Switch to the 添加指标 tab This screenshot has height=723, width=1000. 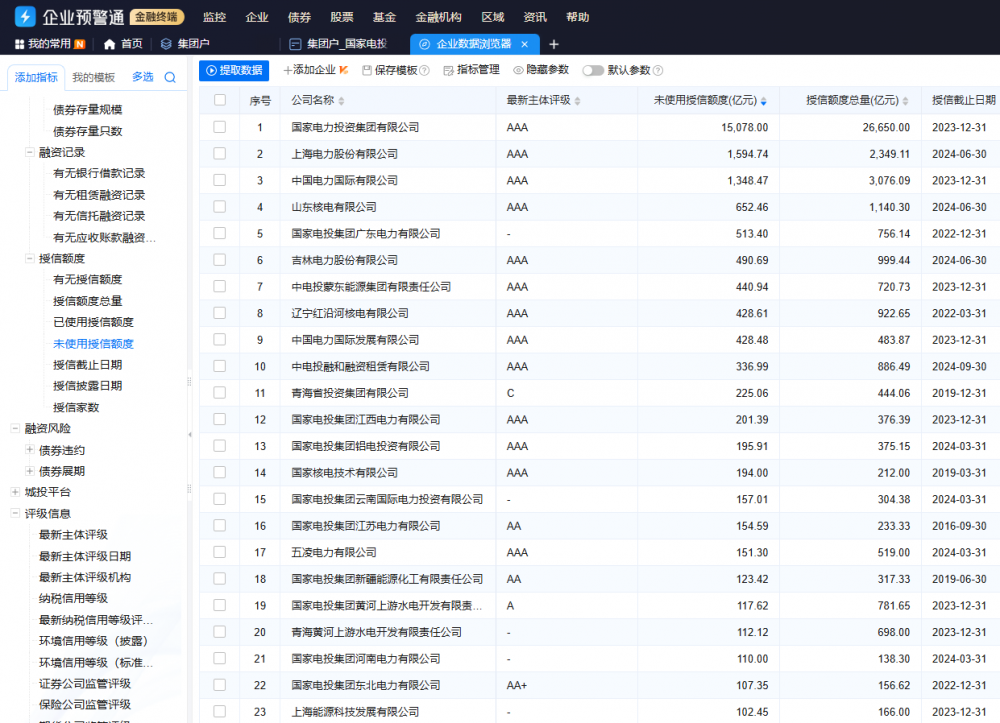[x=36, y=78]
